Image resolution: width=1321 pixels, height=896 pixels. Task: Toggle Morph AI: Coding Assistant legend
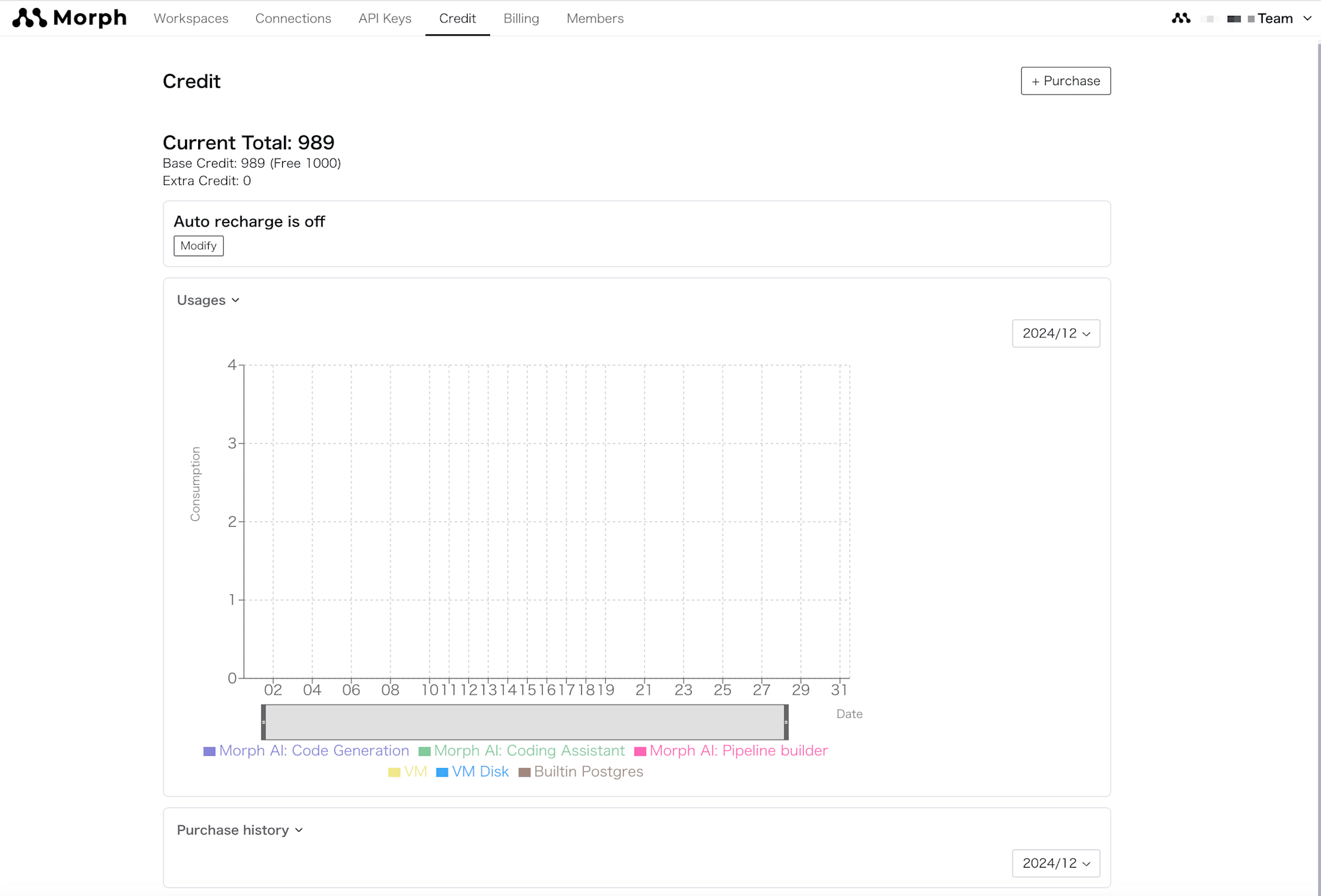tap(522, 751)
